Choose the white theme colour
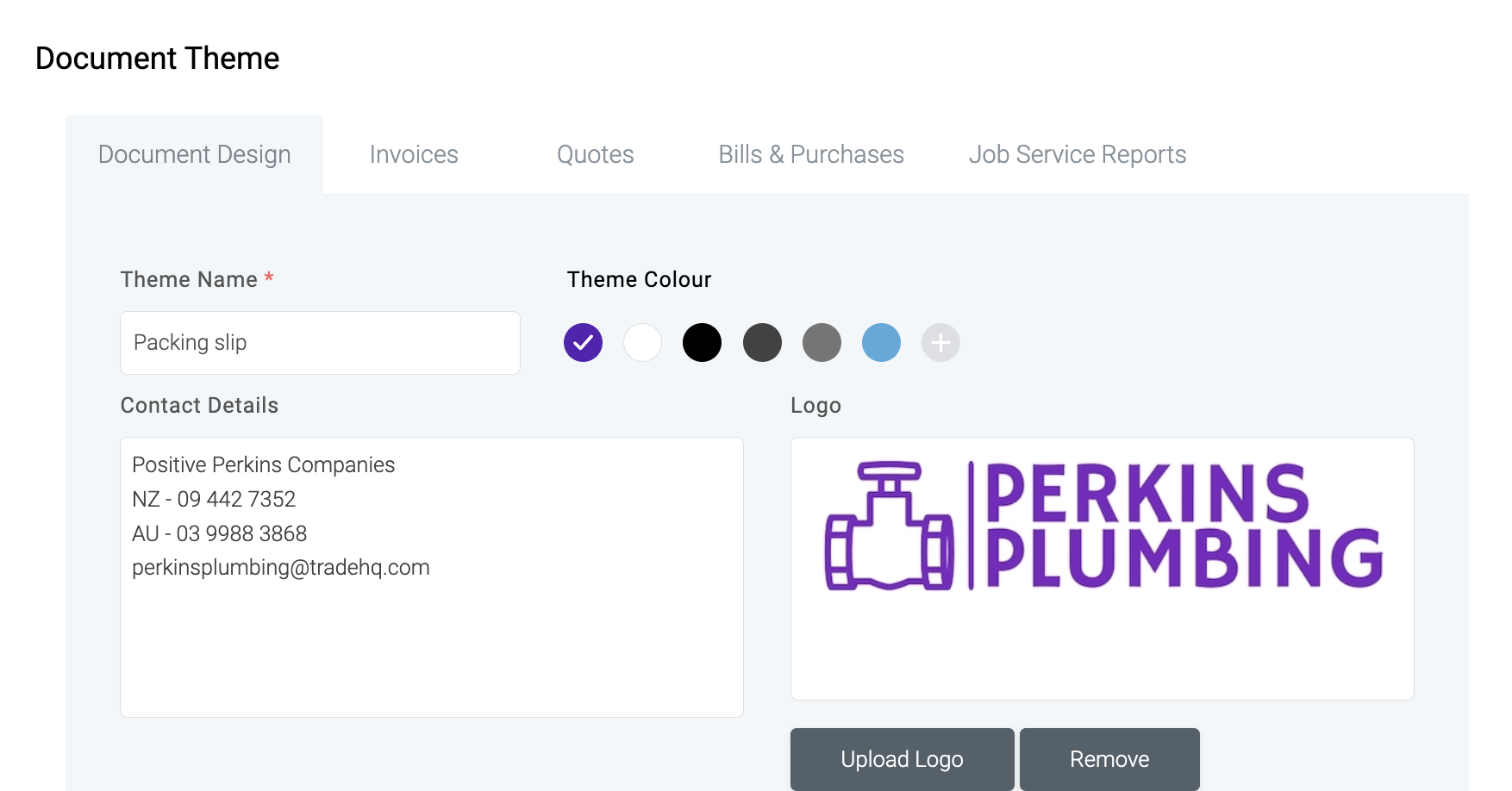Image resolution: width=1512 pixels, height=791 pixels. (642, 343)
